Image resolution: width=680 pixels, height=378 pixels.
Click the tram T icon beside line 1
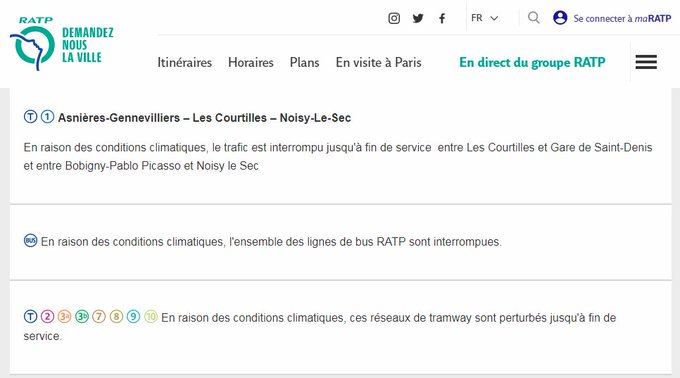(x=30, y=117)
